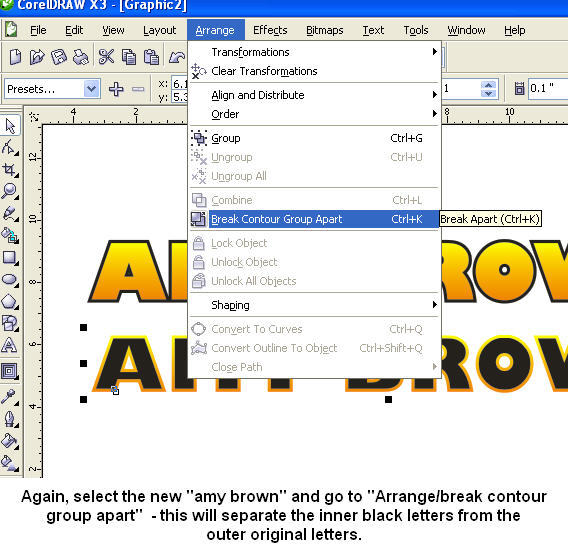The height and width of the screenshot is (554, 568).
Task: Select the Basic Shapes tool
Action: pos(10,323)
